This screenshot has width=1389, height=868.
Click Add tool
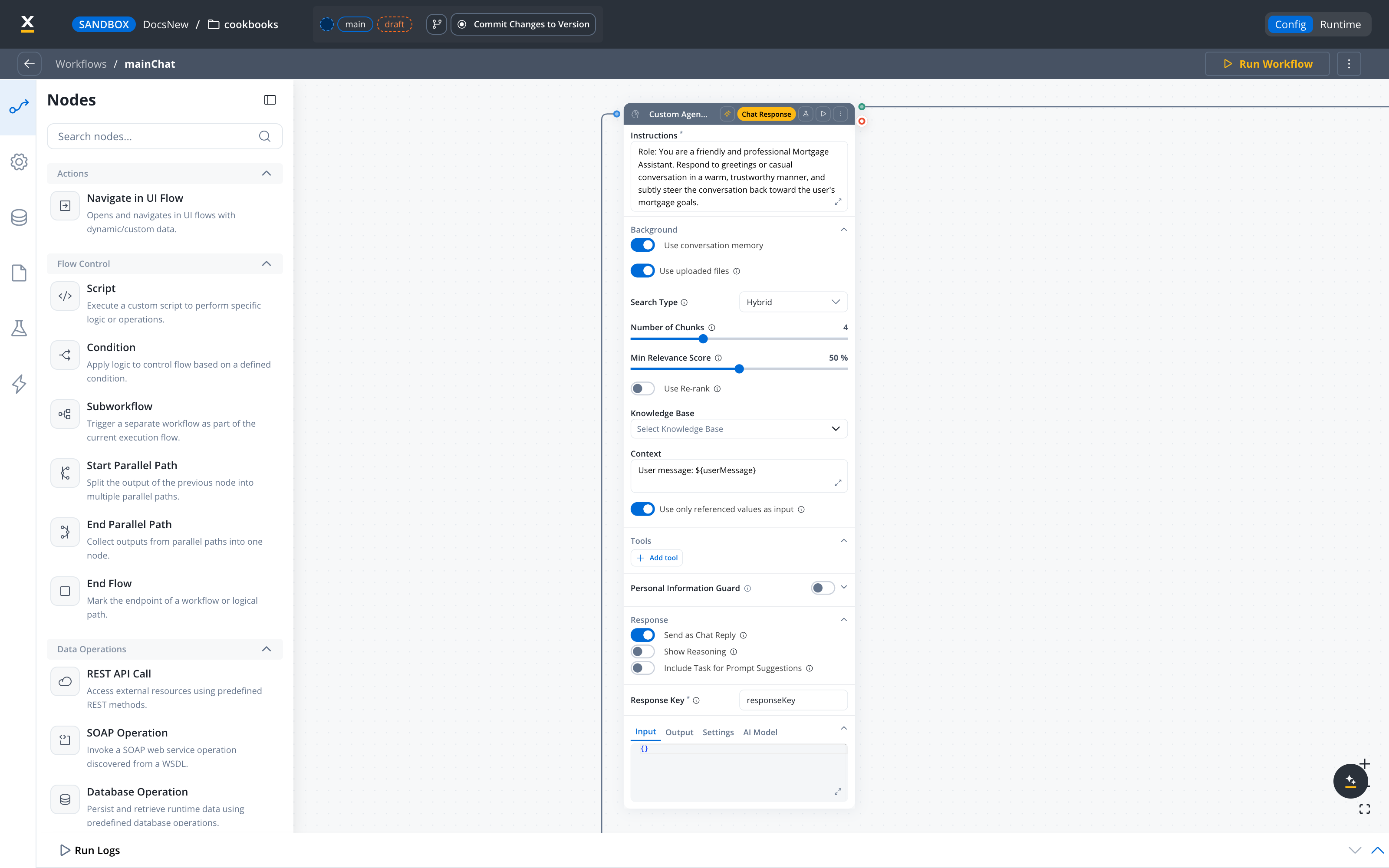pos(657,557)
